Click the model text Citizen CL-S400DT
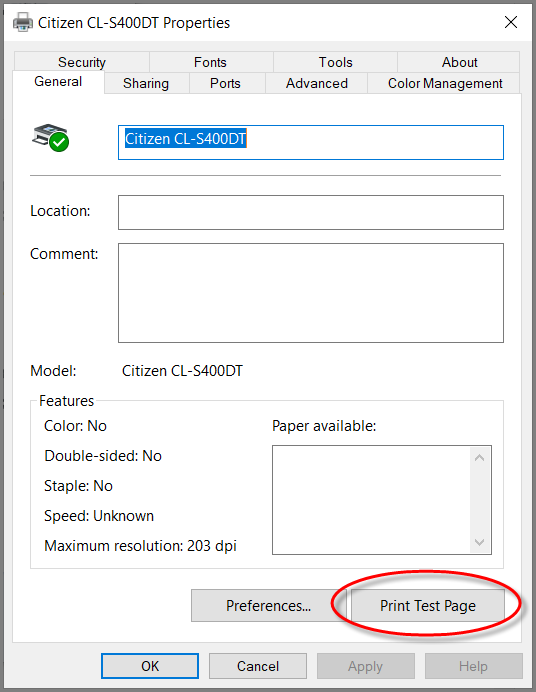This screenshot has height=692, width=536. point(182,371)
